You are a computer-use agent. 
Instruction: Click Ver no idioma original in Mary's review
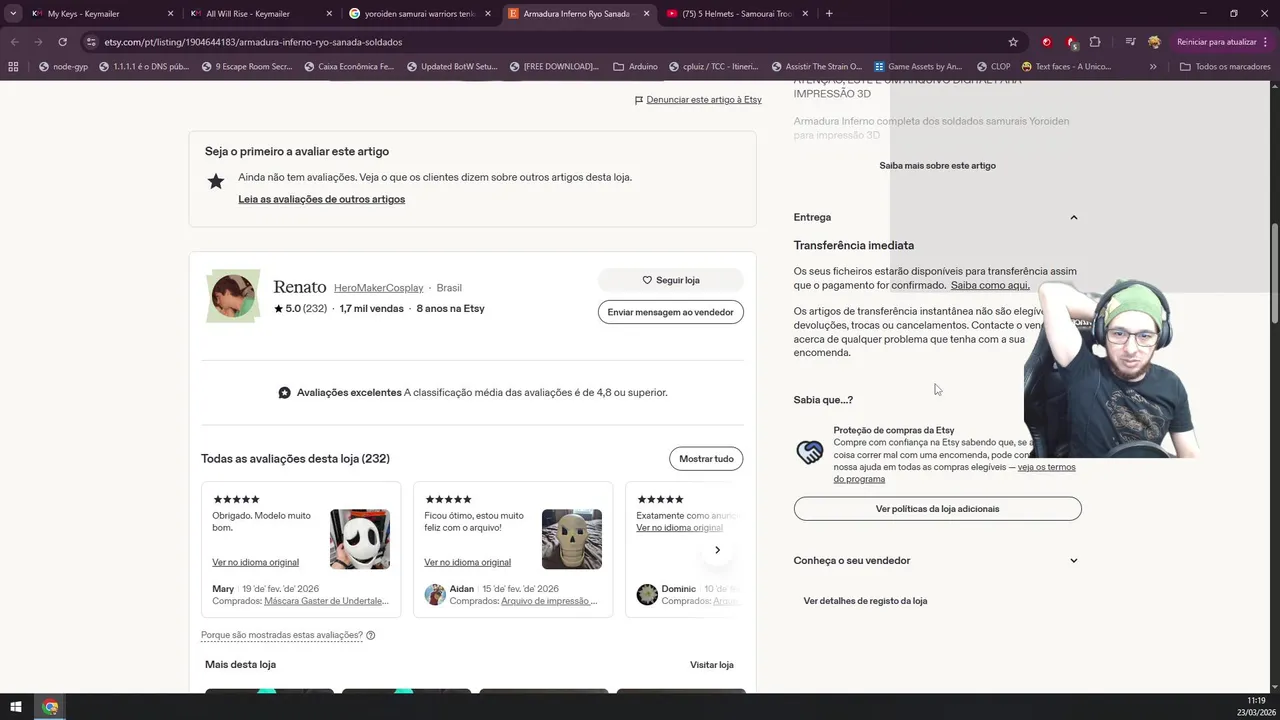[255, 562]
